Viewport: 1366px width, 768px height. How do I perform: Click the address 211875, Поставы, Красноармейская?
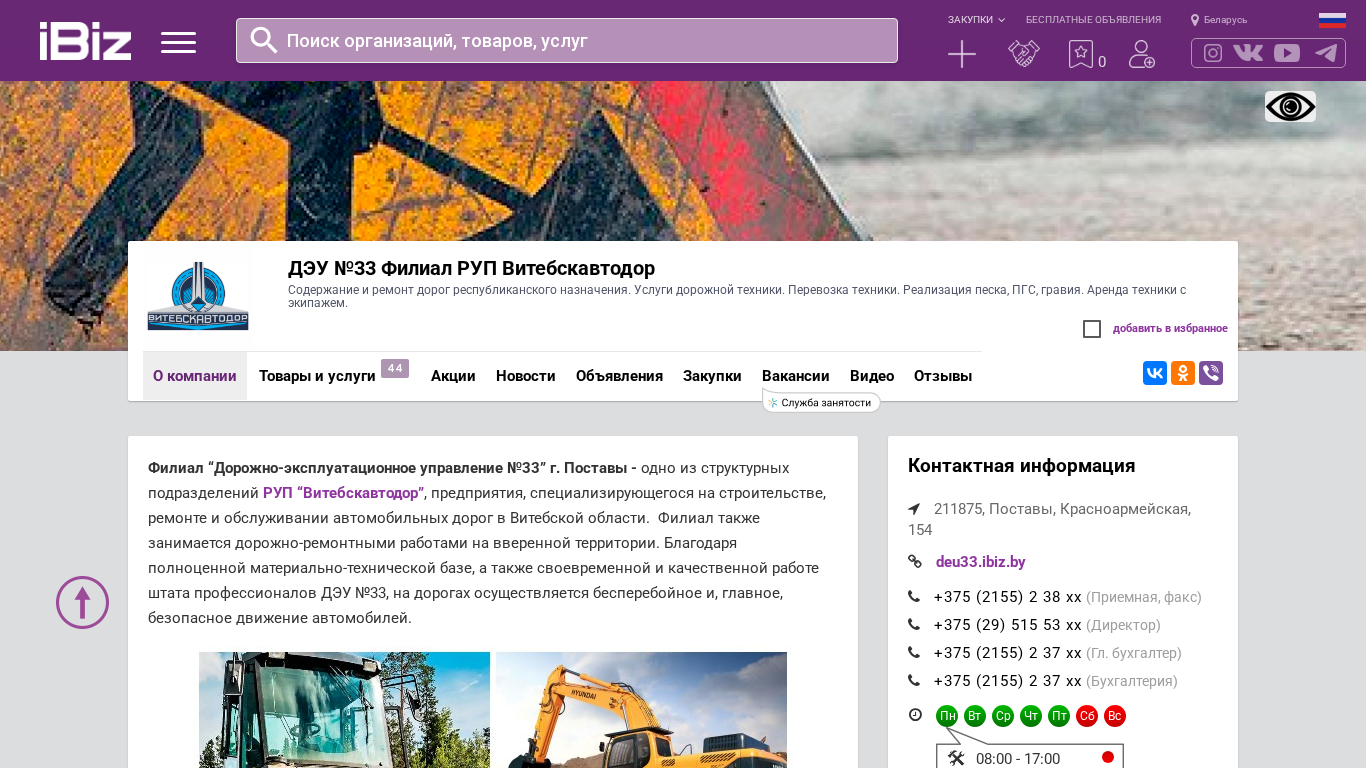(1049, 519)
